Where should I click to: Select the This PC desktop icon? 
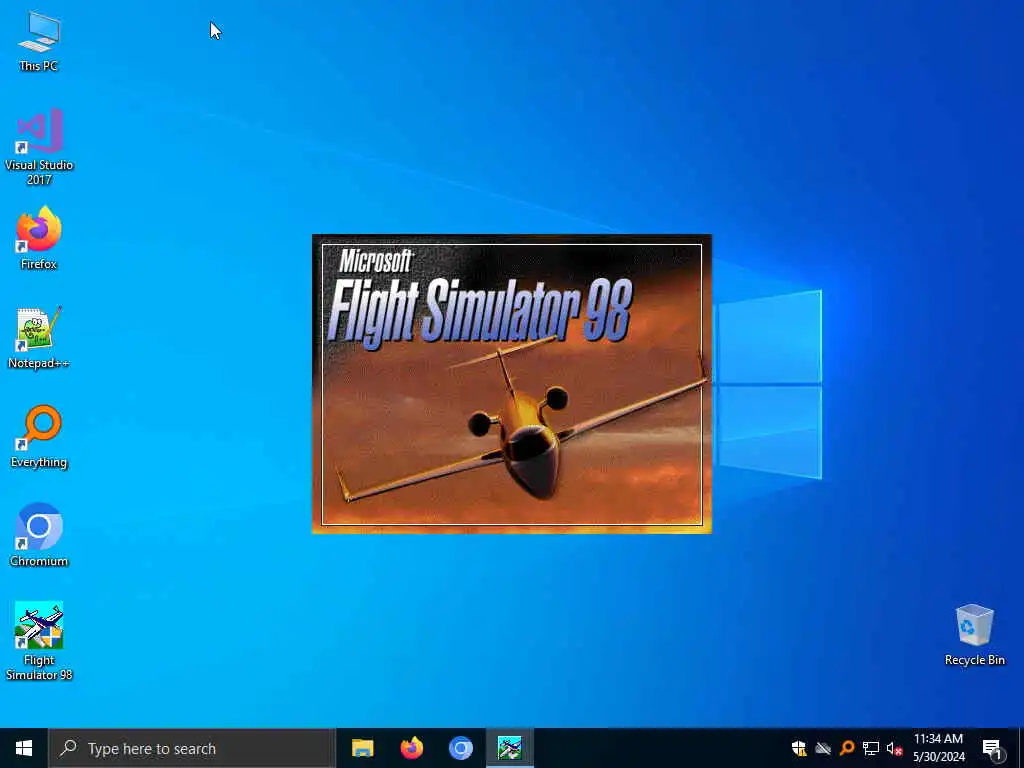[39, 40]
